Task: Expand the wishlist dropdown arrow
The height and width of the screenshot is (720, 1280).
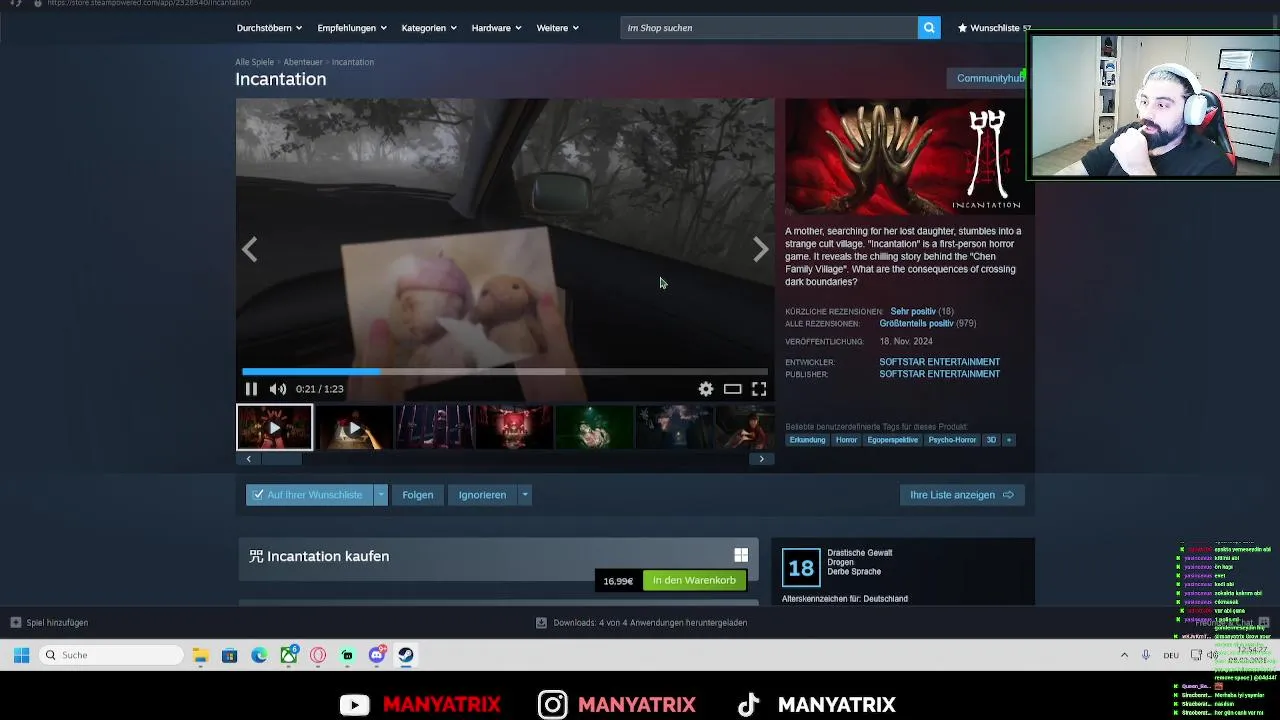Action: [381, 495]
